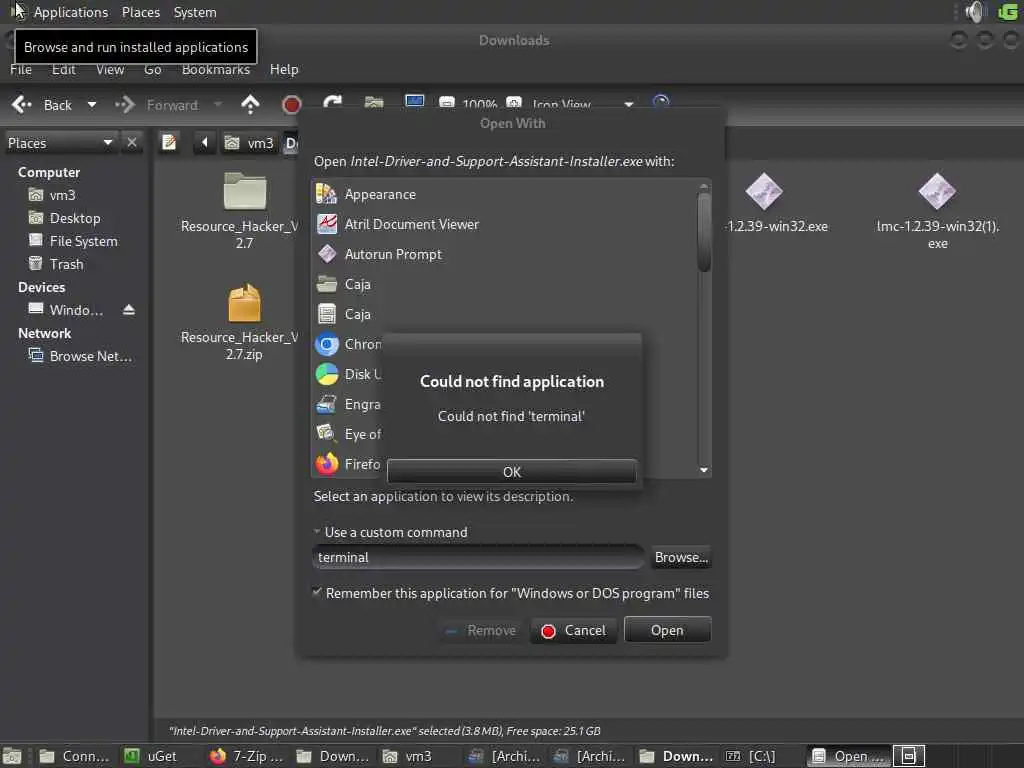The height and width of the screenshot is (768, 1024).
Task: Toggle Remember this application checkbox
Action: [317, 592]
